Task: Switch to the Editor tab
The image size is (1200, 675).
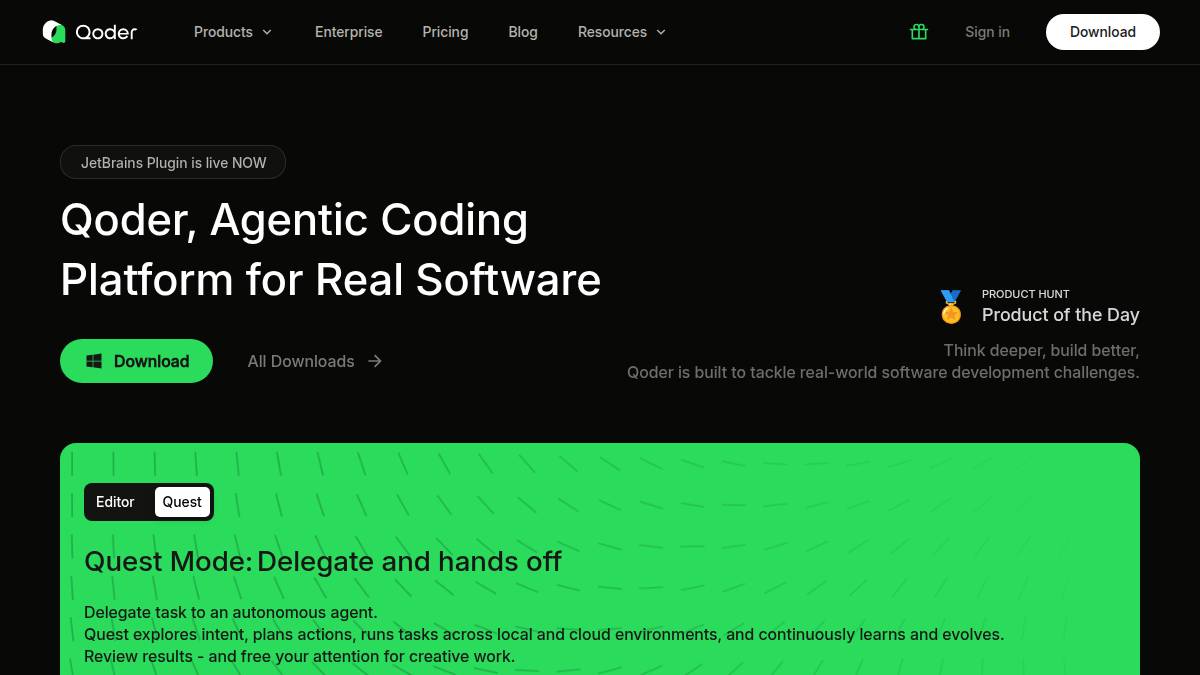Action: point(115,502)
